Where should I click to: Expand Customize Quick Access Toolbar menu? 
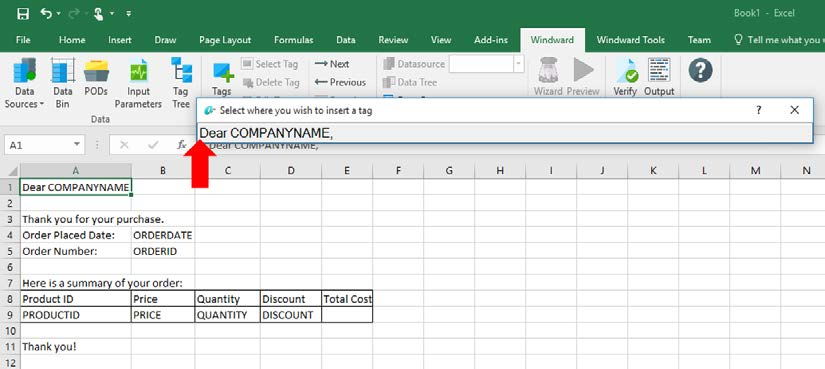pyautogui.click(x=129, y=14)
